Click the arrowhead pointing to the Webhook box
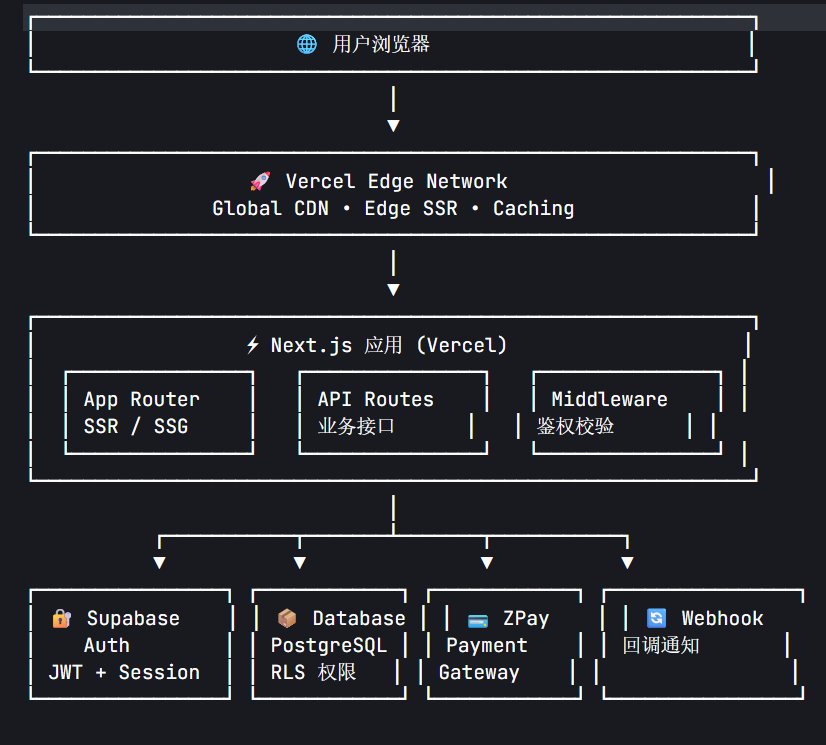826x745 pixels. coord(627,563)
